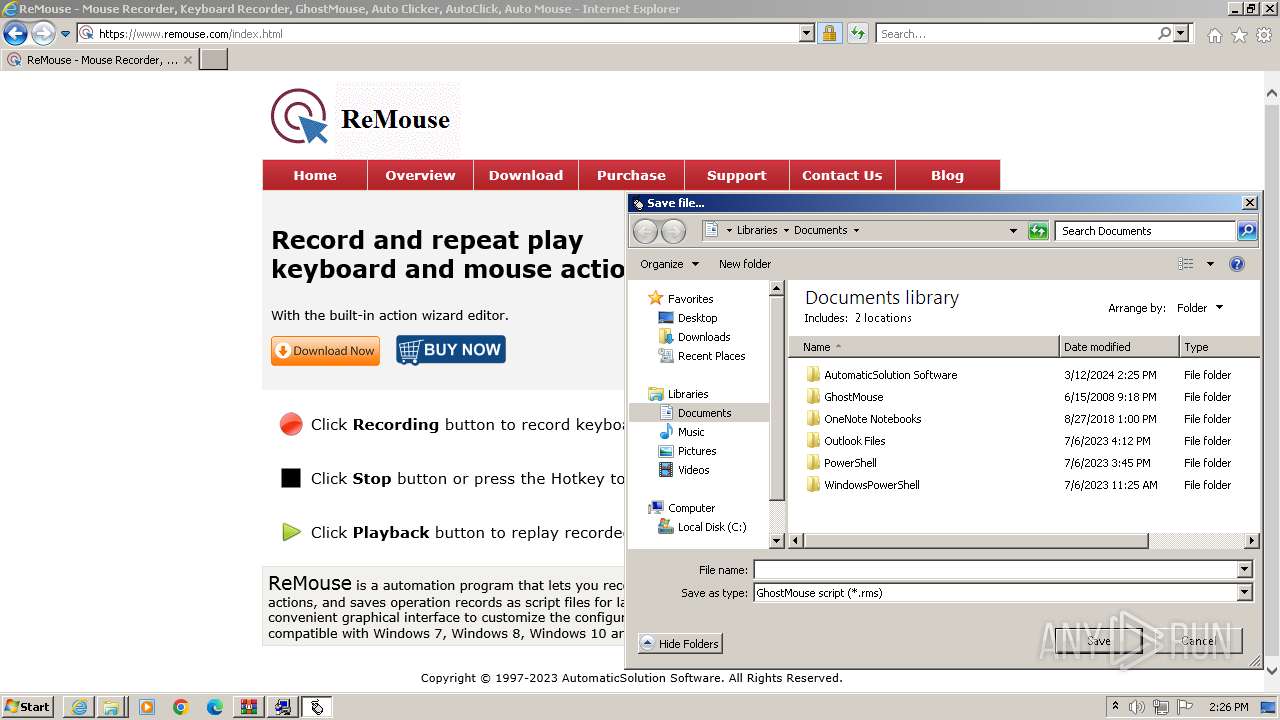The width and height of the screenshot is (1280, 720).
Task: Open help icon in Save file dialog
Action: tap(1237, 264)
